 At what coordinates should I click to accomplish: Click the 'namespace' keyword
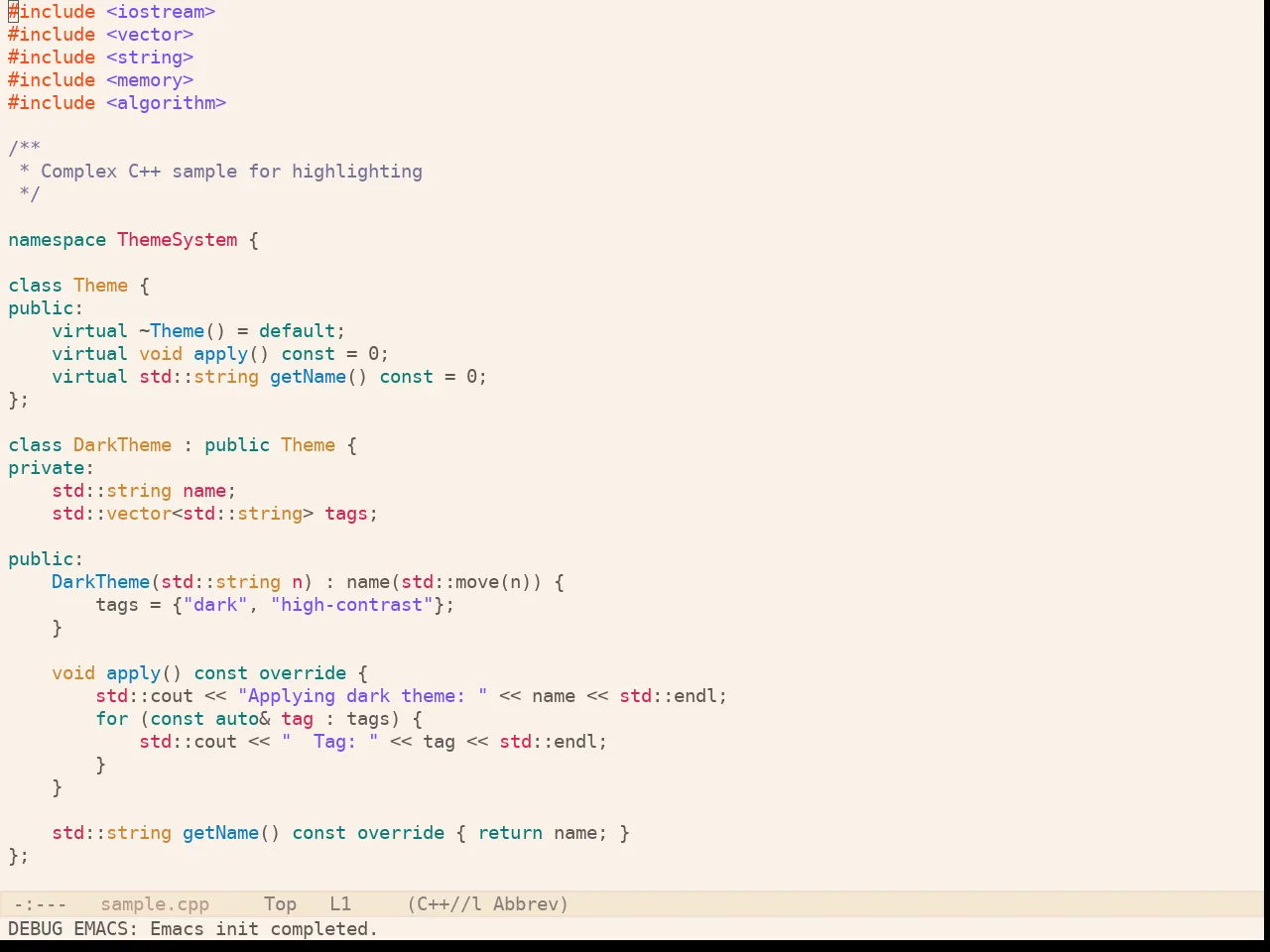coord(57,240)
